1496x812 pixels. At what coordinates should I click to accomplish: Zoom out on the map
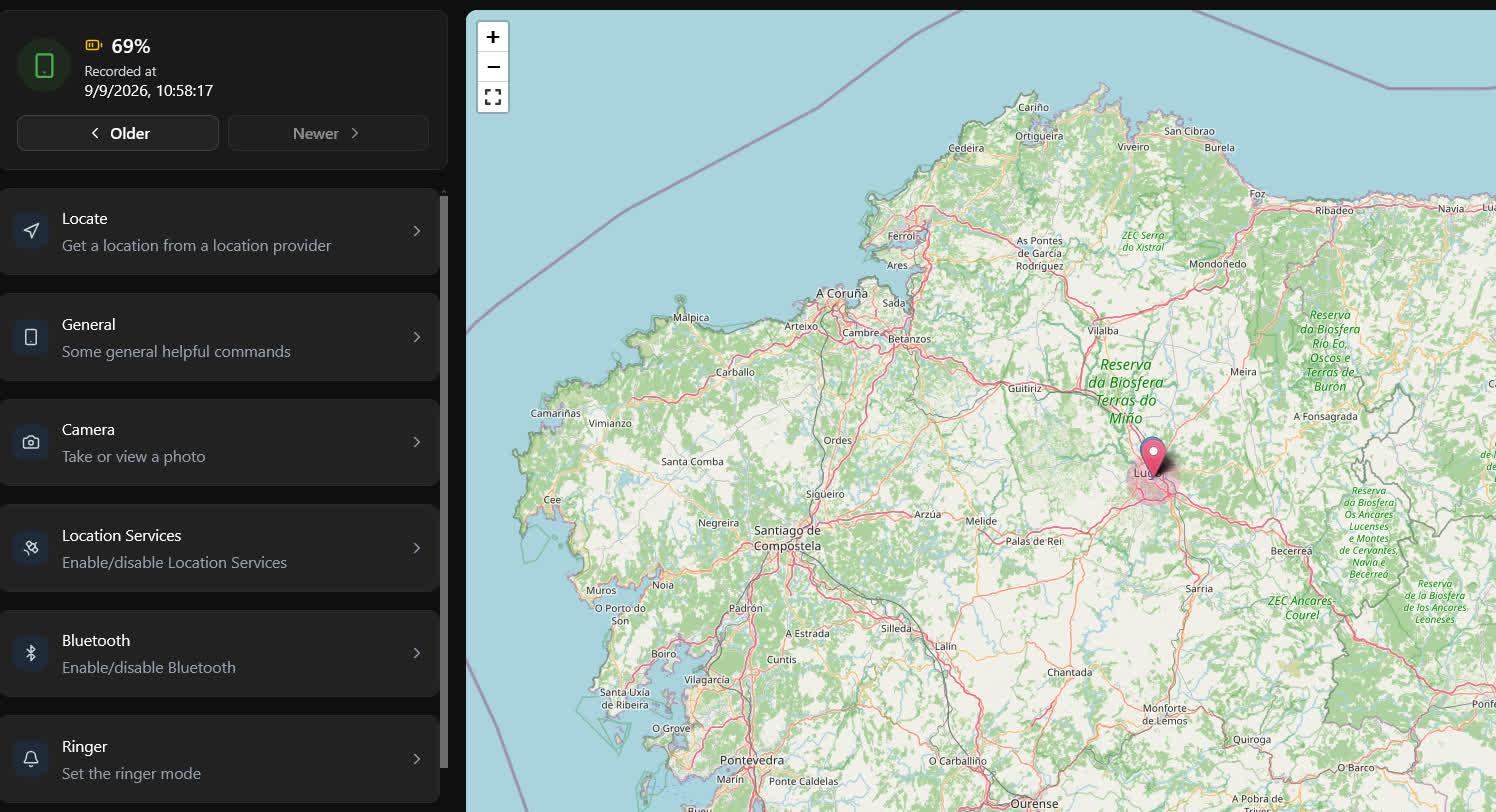[493, 67]
